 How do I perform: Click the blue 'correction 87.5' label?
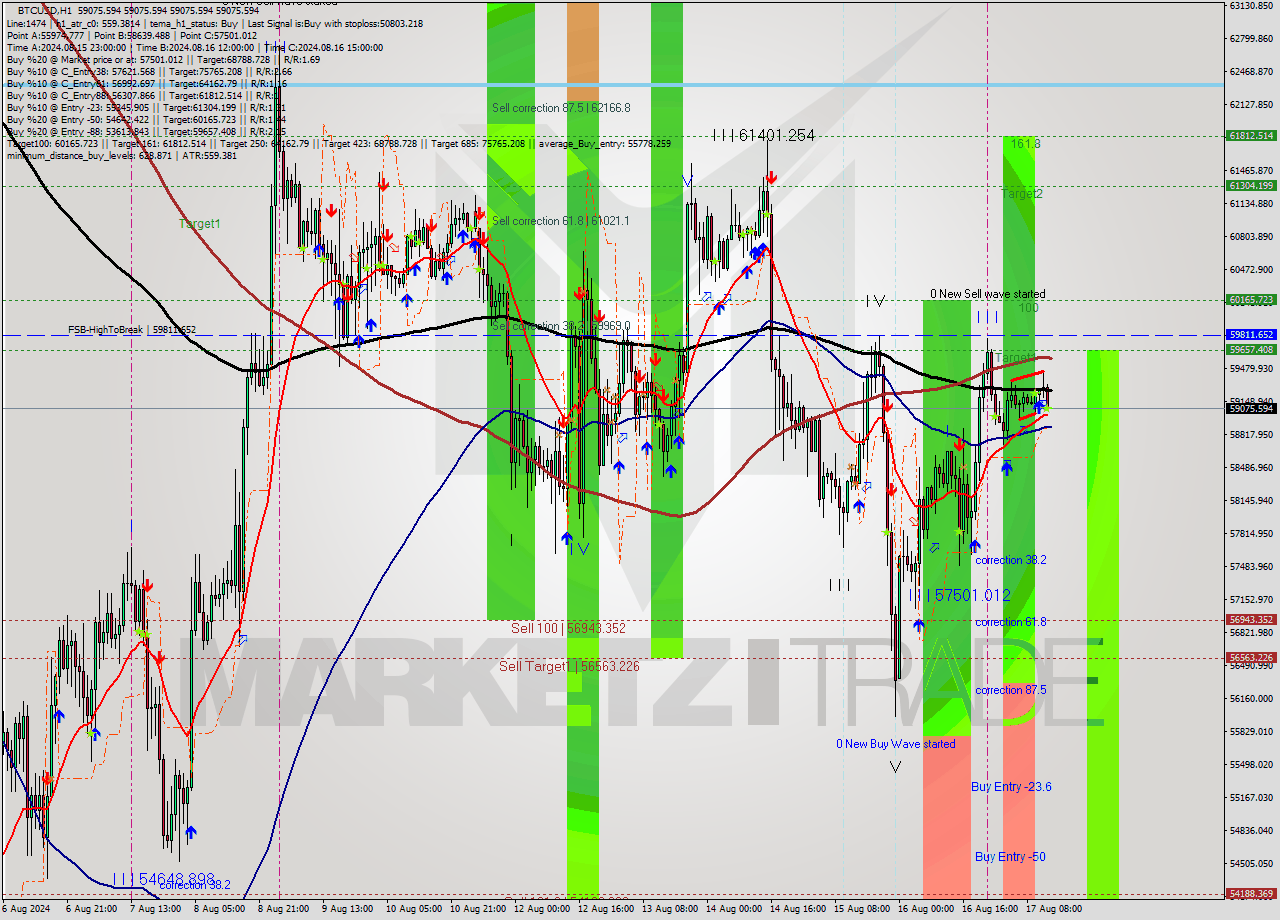pyautogui.click(x=1011, y=690)
